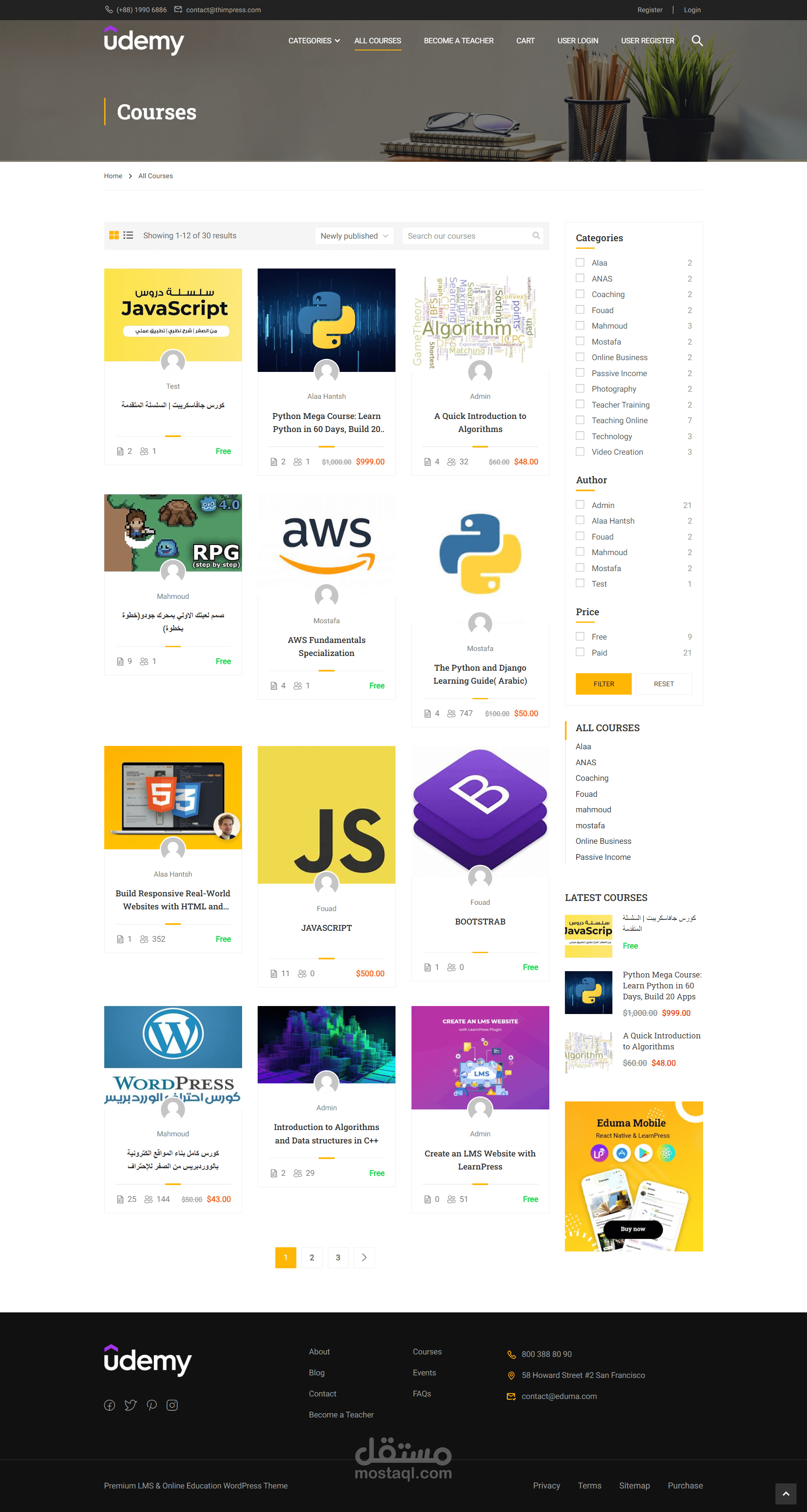The width and height of the screenshot is (807, 1512).
Task: Click the RESET filter button
Action: [664, 684]
